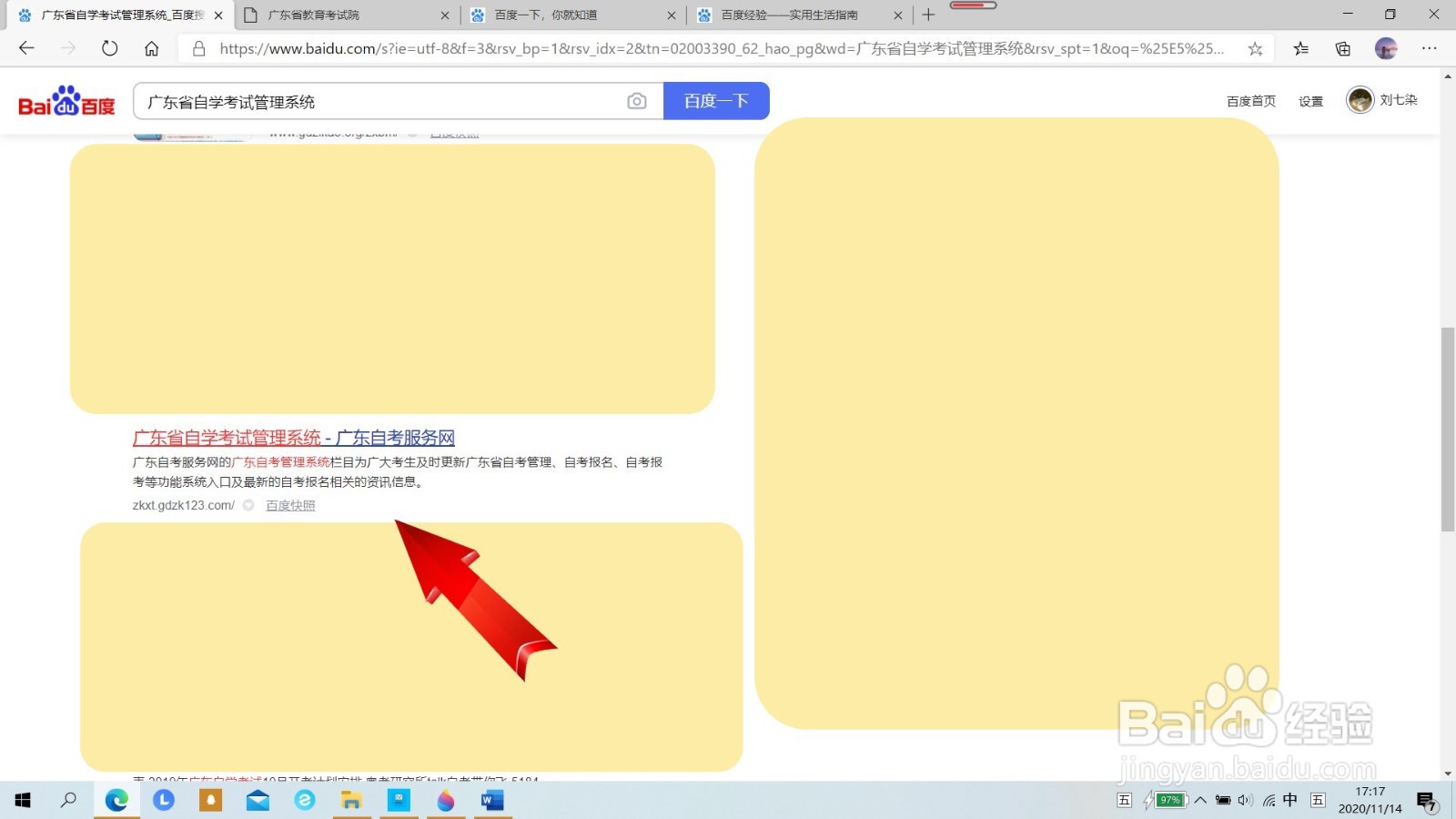
Task: Open Microsoft Edge from taskbar
Action: 116,800
